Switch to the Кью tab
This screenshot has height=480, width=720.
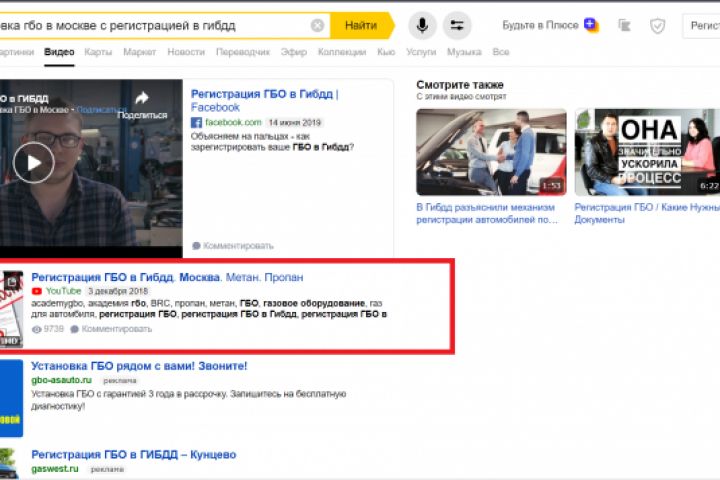point(386,52)
